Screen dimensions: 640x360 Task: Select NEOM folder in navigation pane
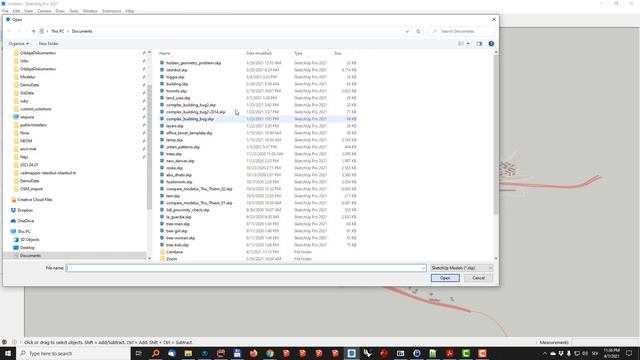(26, 141)
